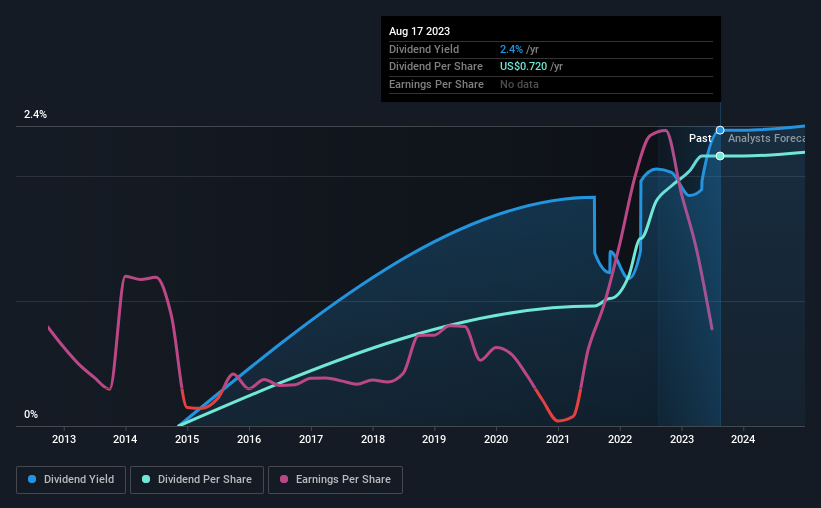Viewport: 821px width, 508px height.
Task: Select the 2013 x-axis year label
Action: [x=64, y=439]
